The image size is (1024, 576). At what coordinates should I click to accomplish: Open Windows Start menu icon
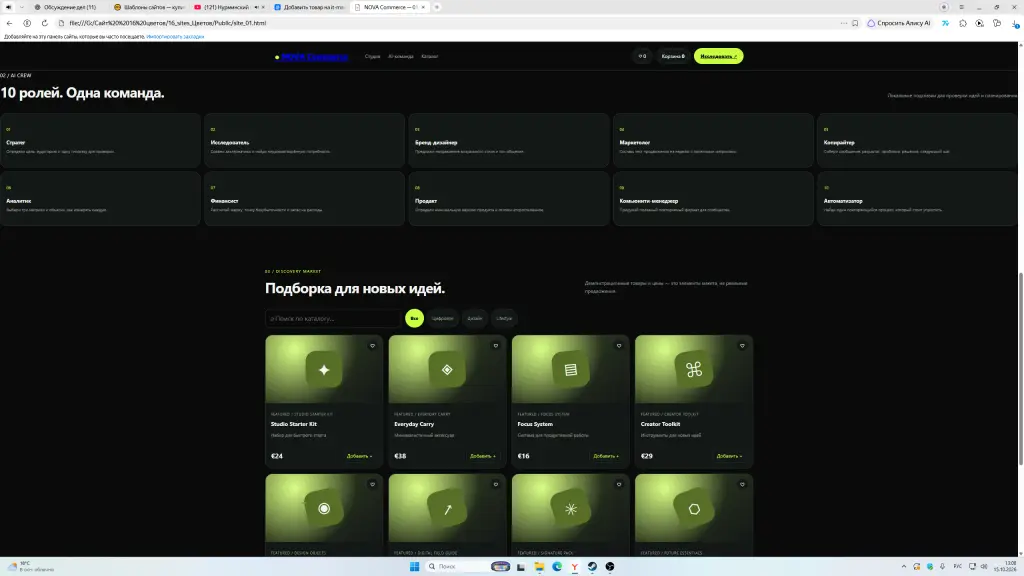pyautogui.click(x=414, y=566)
